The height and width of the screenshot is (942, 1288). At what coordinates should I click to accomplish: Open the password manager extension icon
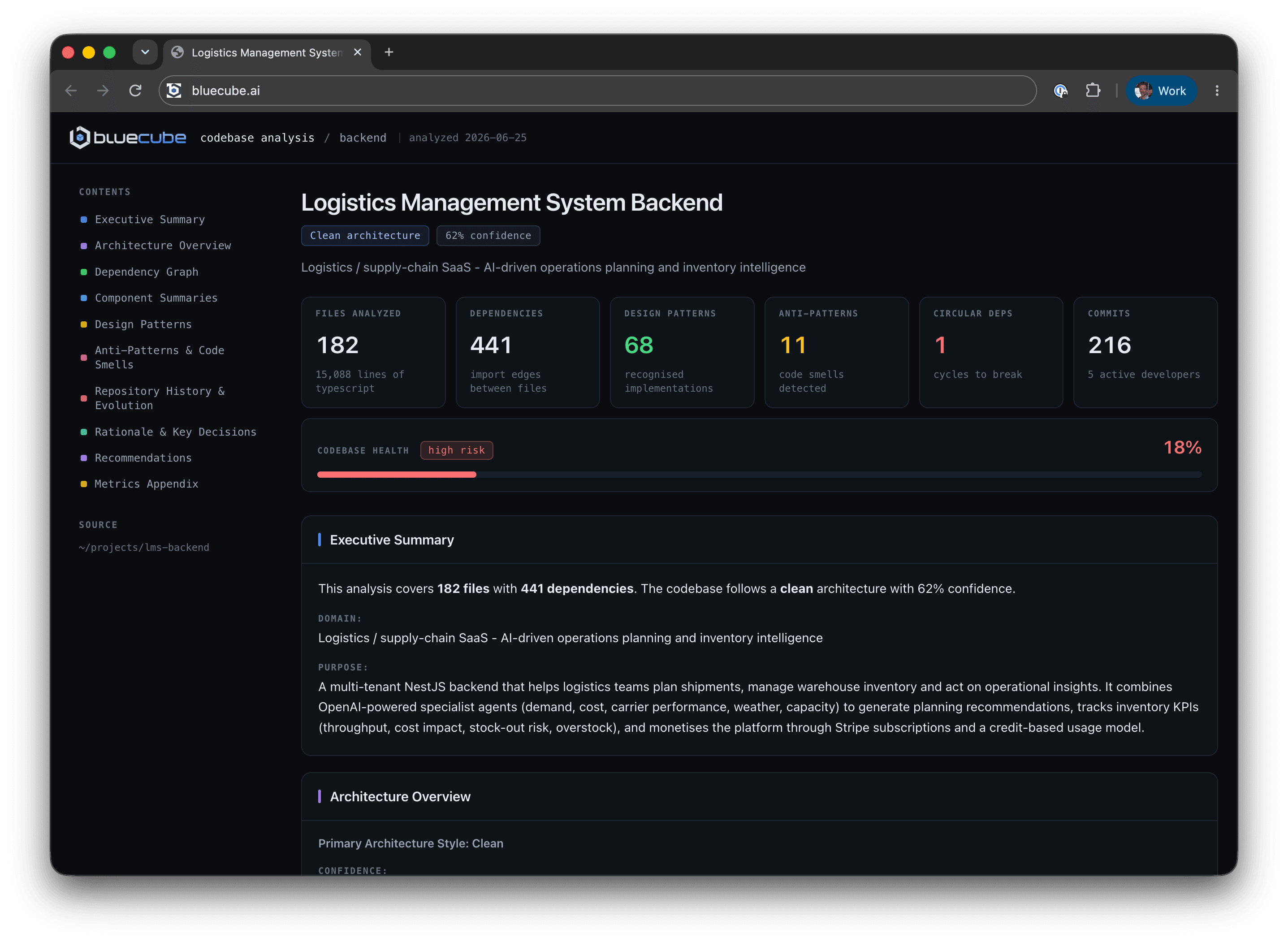(1060, 91)
